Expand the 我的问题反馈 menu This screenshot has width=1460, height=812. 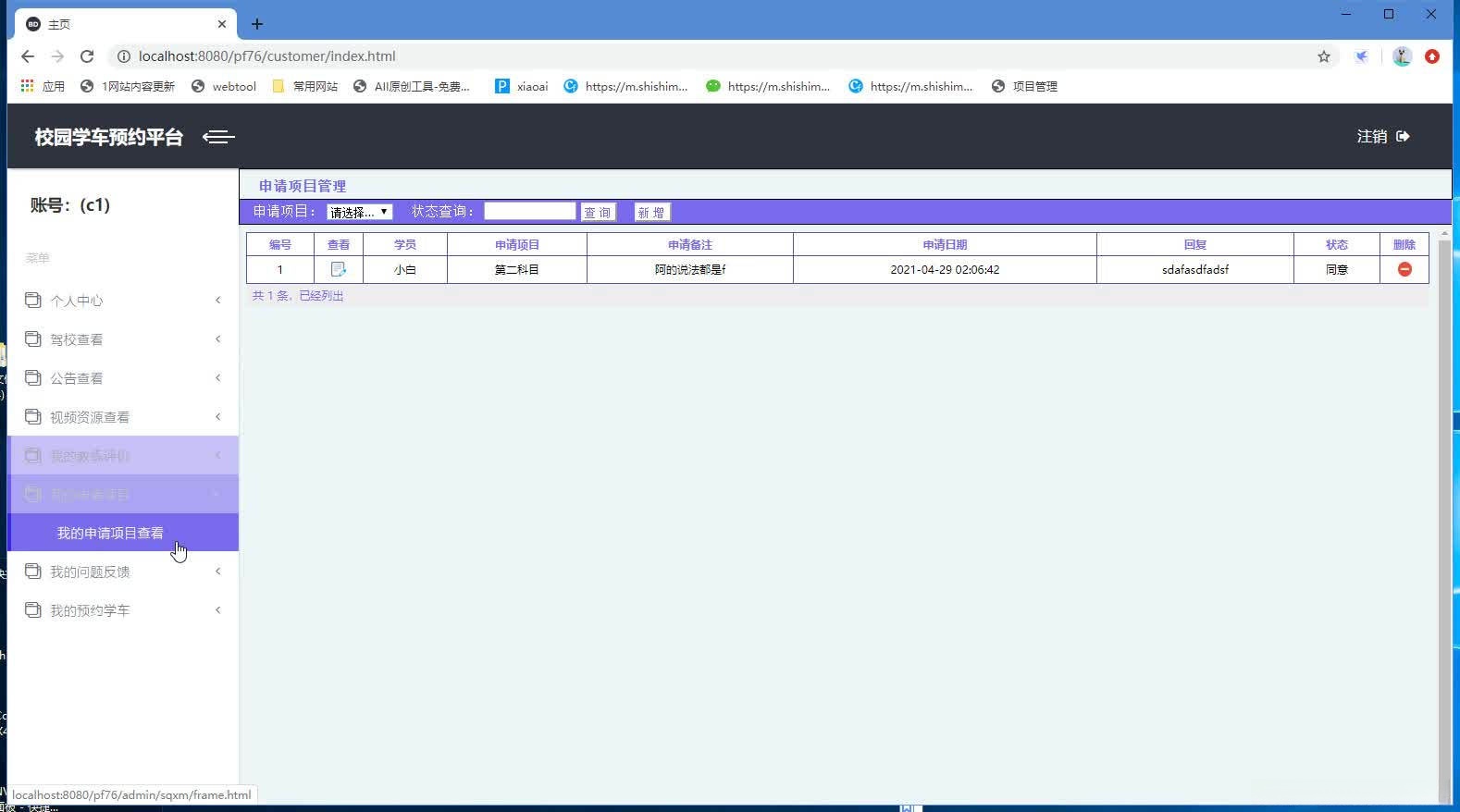pyautogui.click(x=122, y=571)
